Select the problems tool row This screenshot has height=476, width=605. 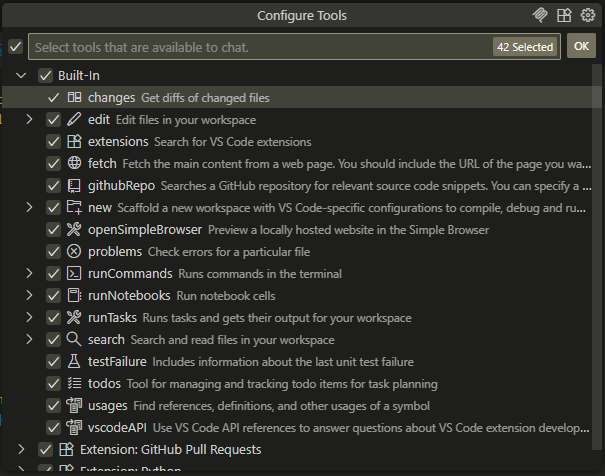(x=300, y=252)
